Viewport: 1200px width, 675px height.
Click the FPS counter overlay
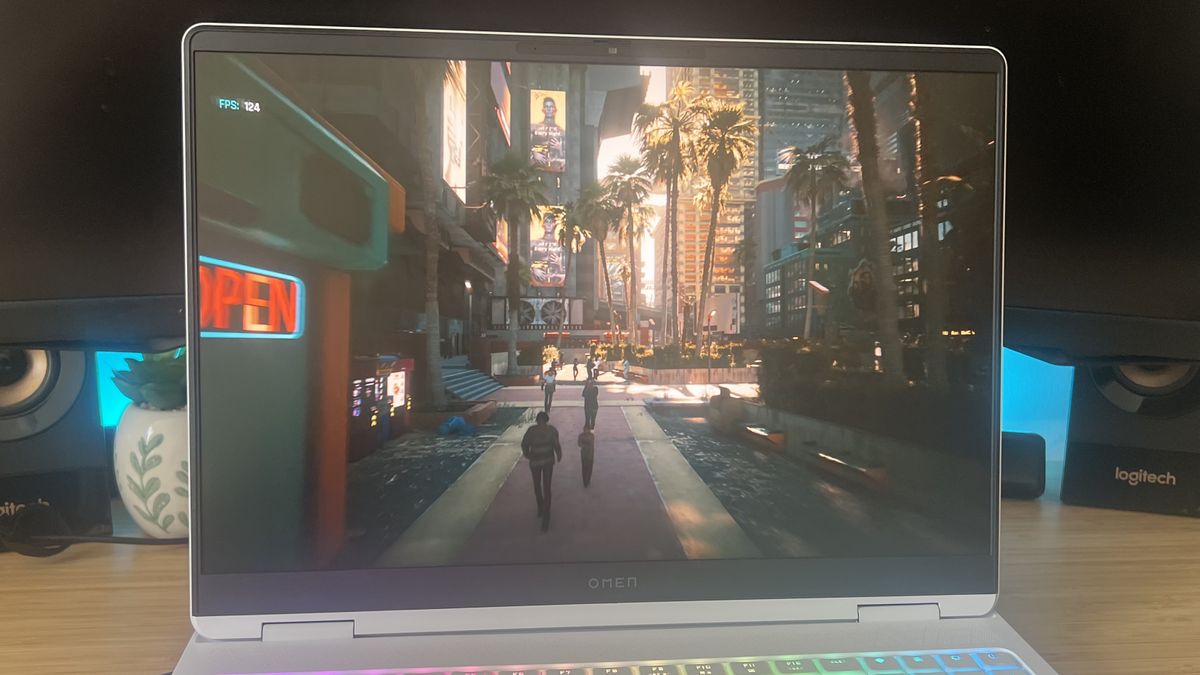(x=239, y=105)
